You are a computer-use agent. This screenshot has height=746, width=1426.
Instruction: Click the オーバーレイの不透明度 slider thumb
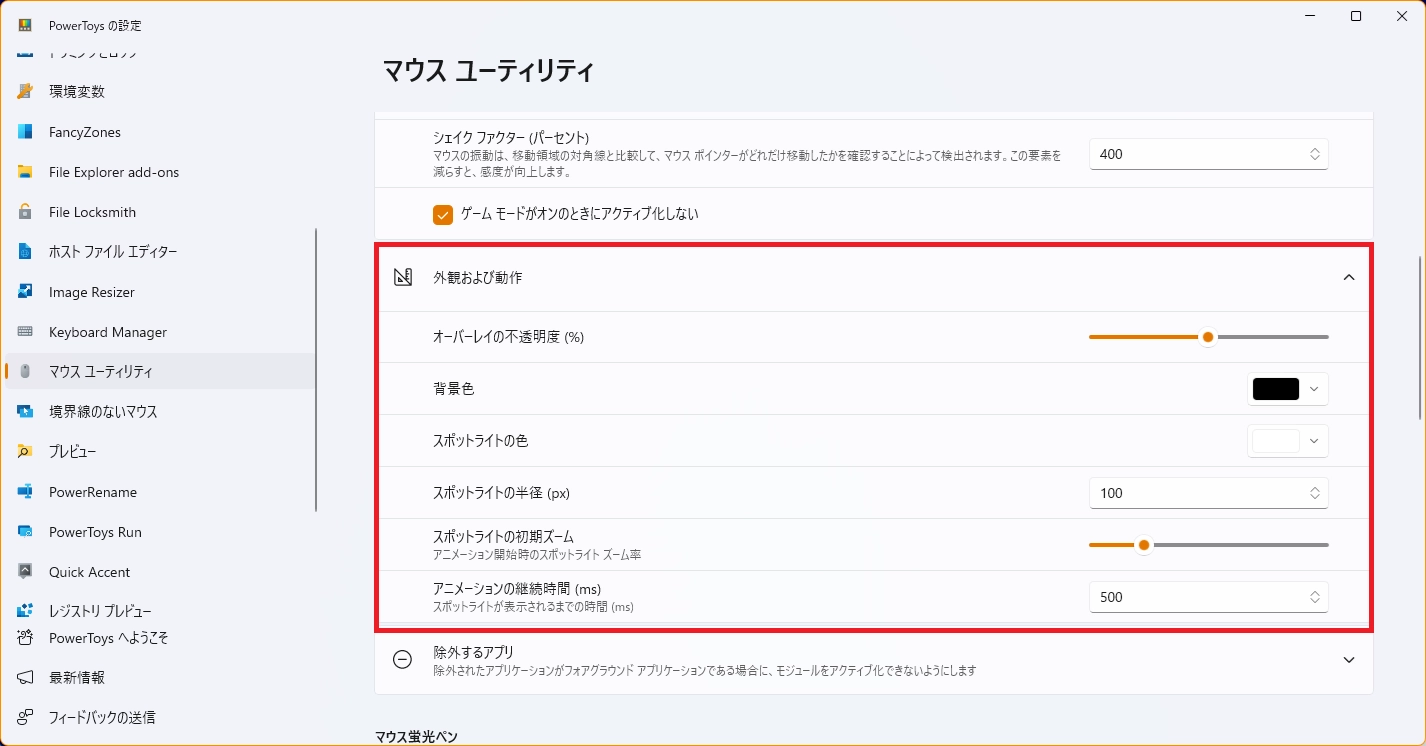[x=1208, y=337]
